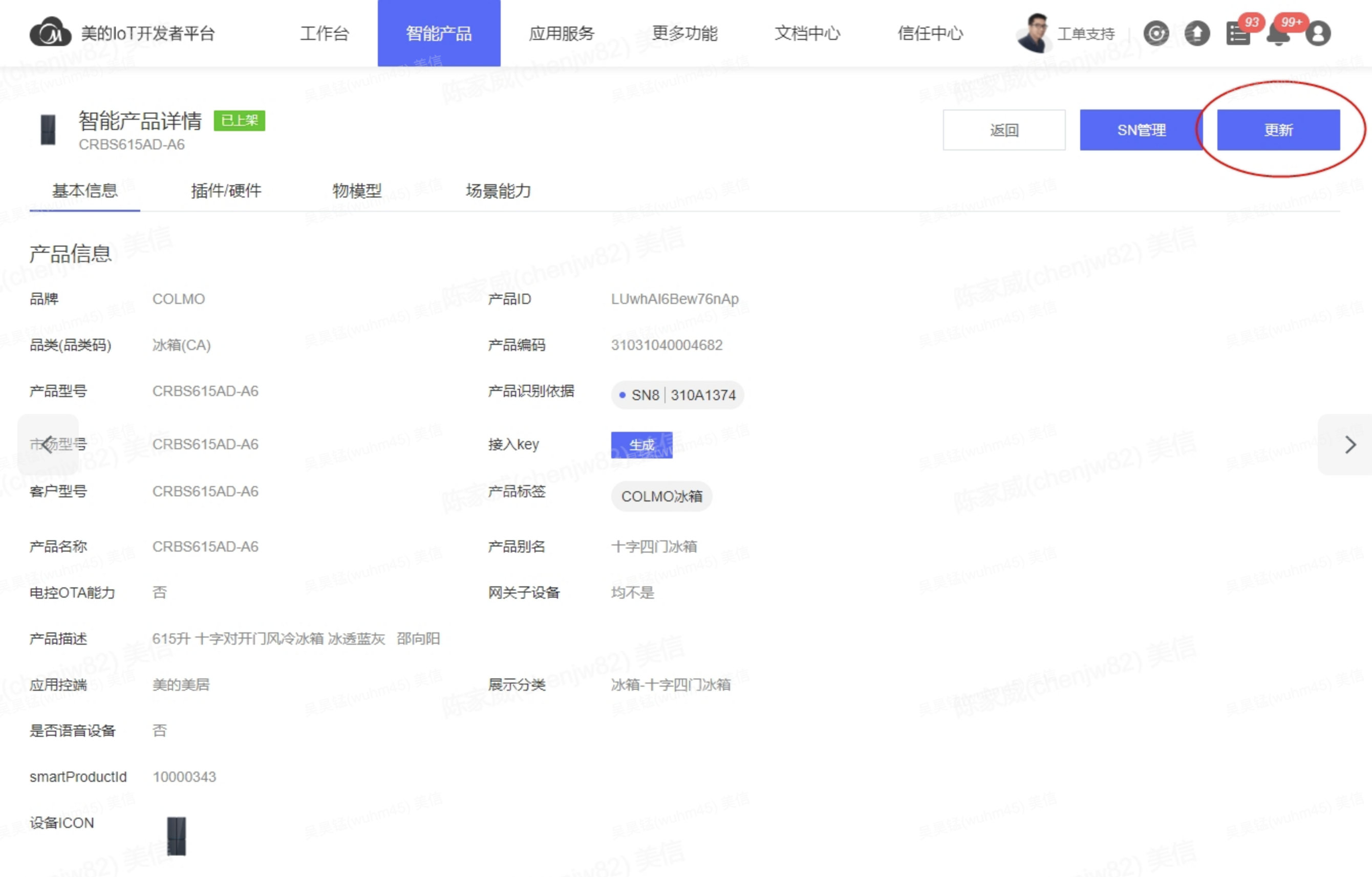
Task: Switch to the 场景能力 tab
Action: [498, 191]
